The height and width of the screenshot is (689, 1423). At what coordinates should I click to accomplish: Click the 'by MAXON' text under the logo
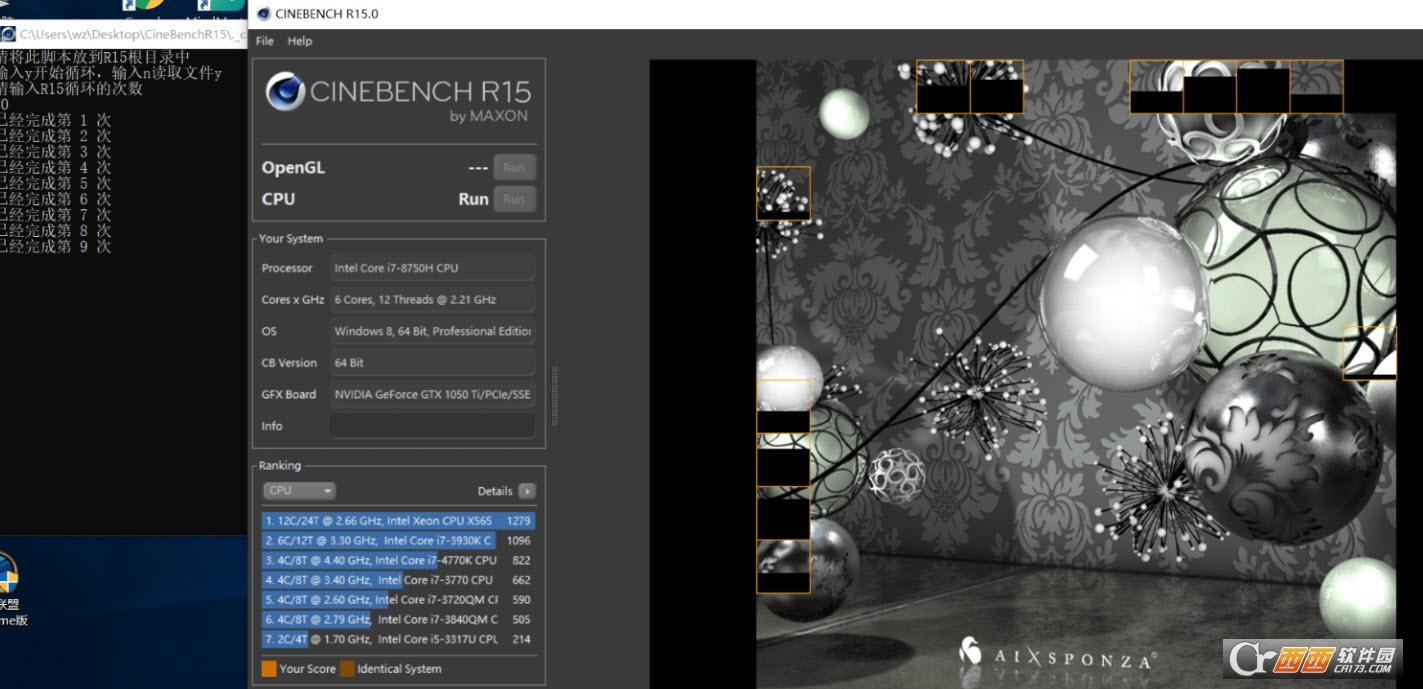coord(489,116)
